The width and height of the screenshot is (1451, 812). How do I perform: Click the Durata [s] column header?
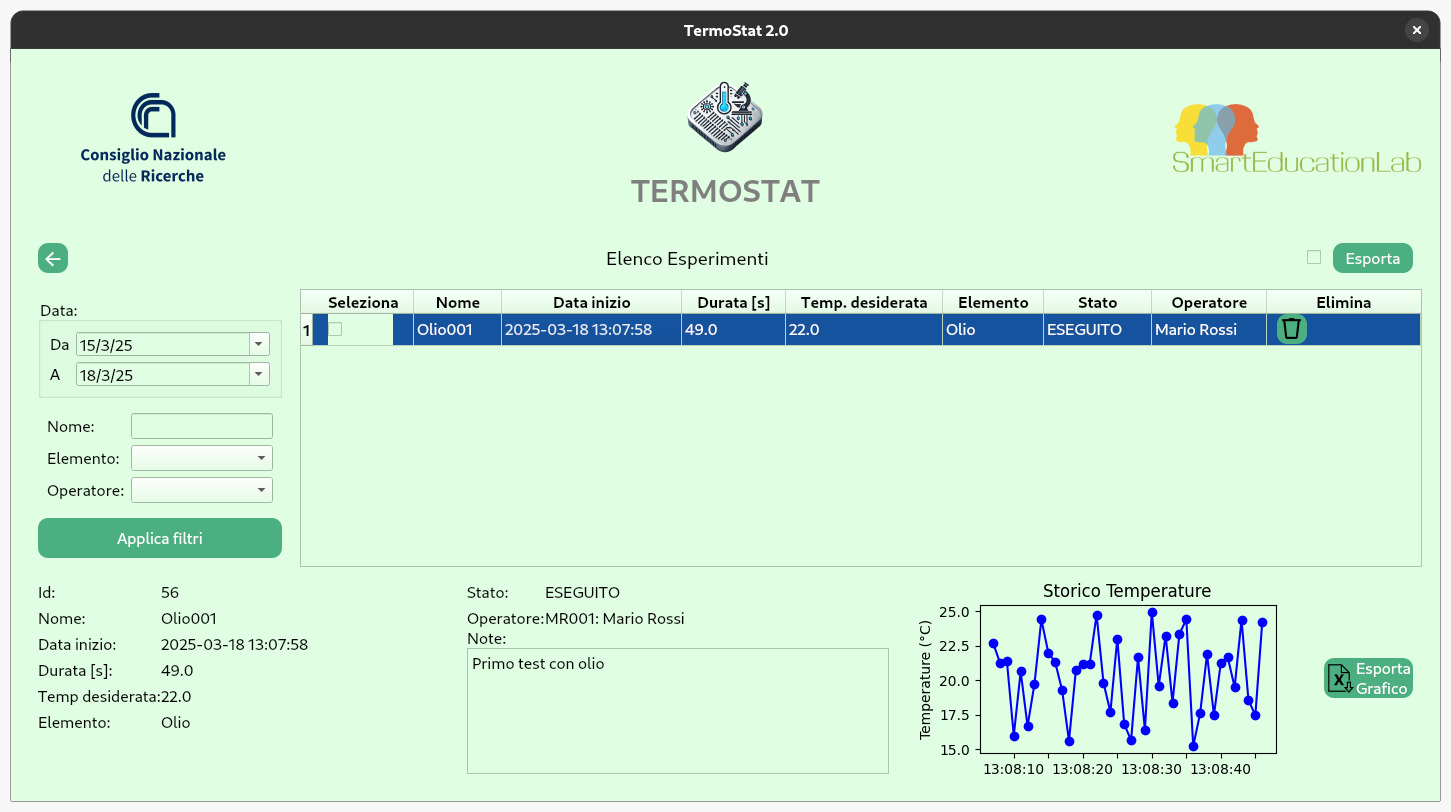(733, 302)
